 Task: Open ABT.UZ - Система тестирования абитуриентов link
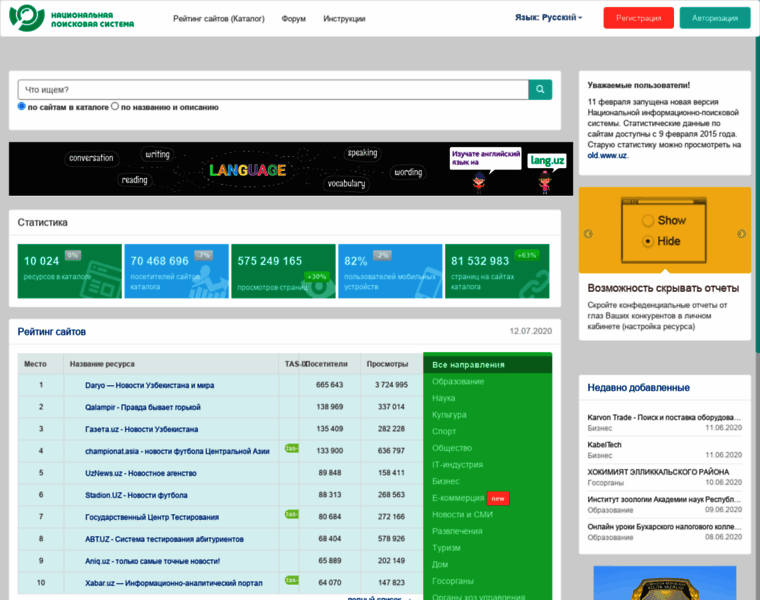164,539
